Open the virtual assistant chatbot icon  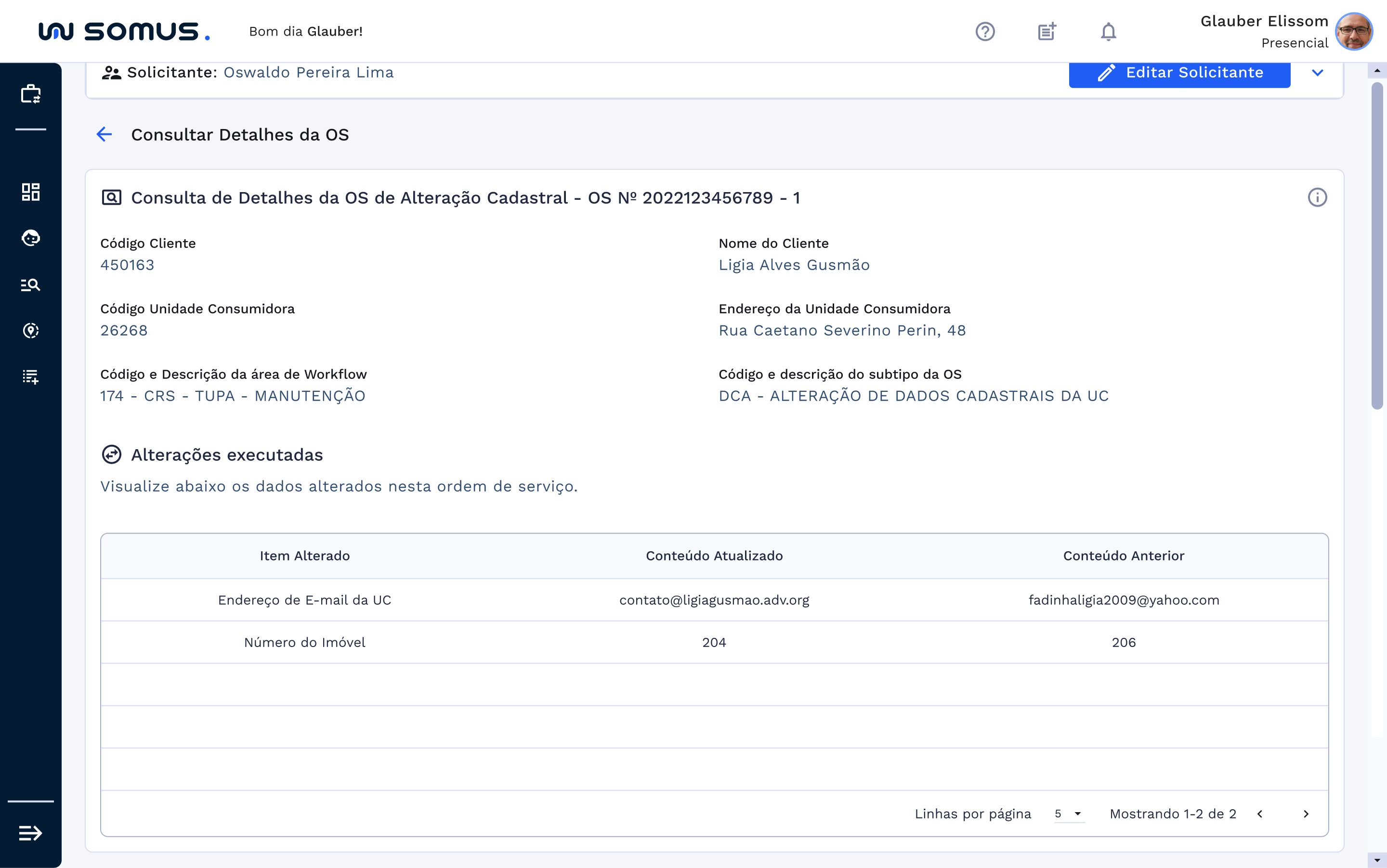(30, 238)
